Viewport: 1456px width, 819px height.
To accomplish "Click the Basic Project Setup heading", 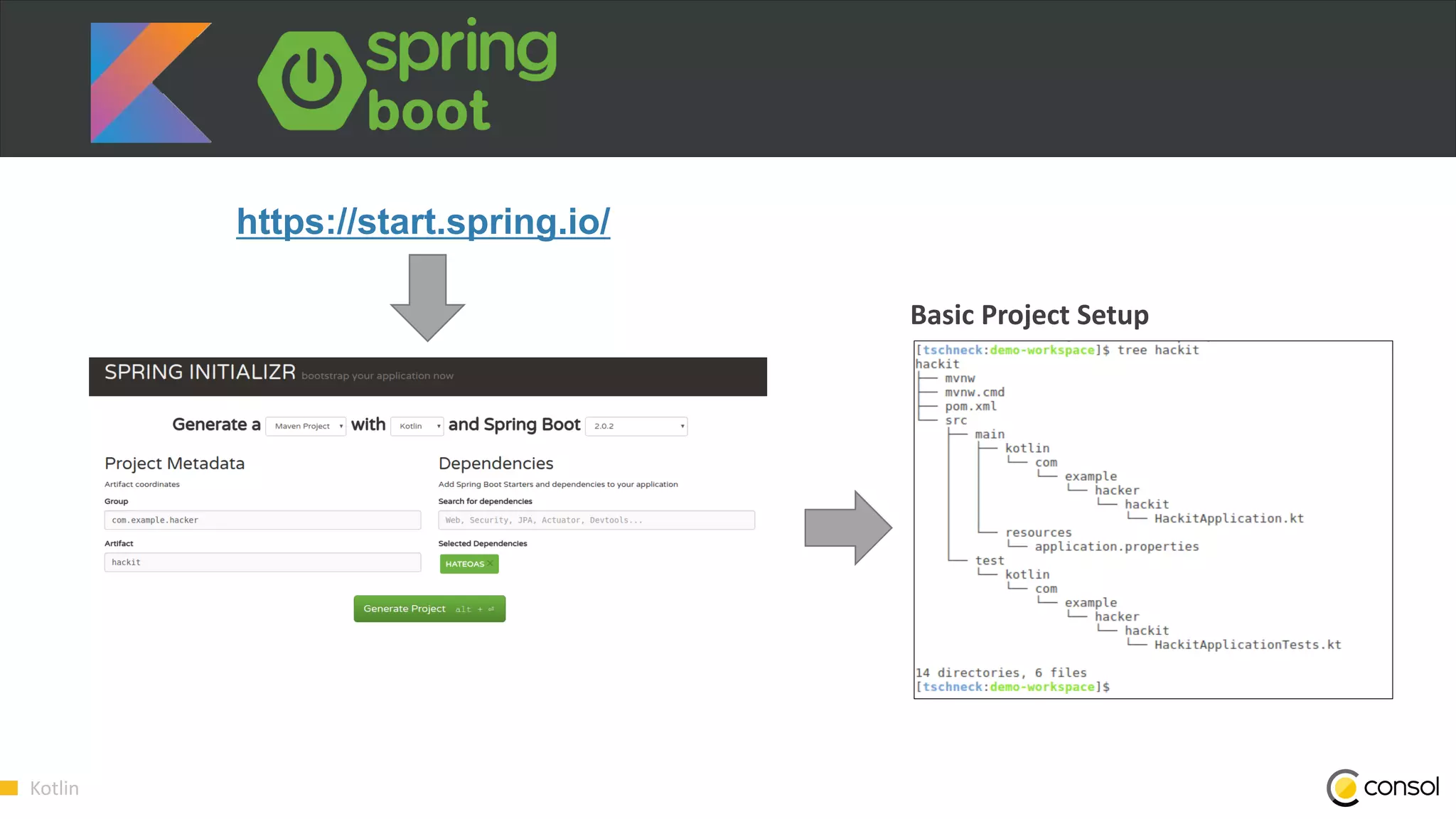I will pos(1029,315).
